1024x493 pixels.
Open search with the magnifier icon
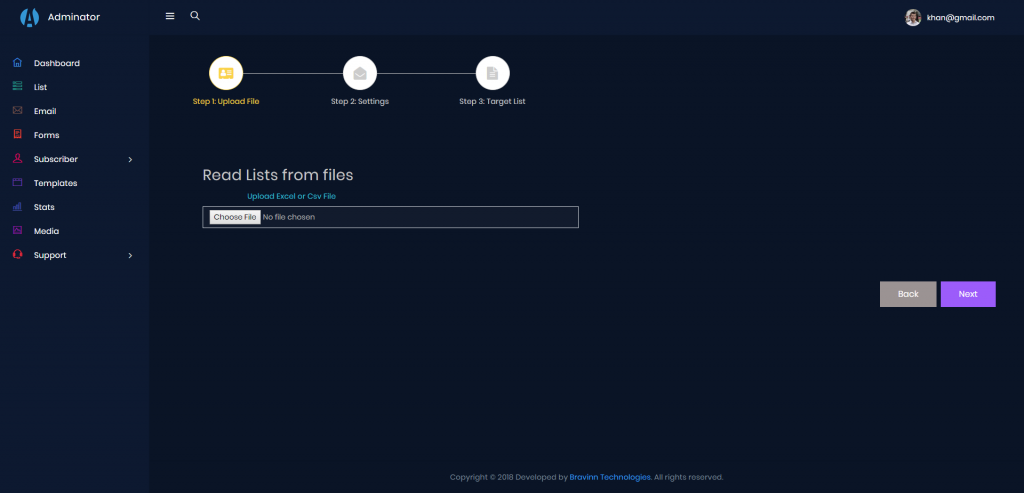click(195, 16)
